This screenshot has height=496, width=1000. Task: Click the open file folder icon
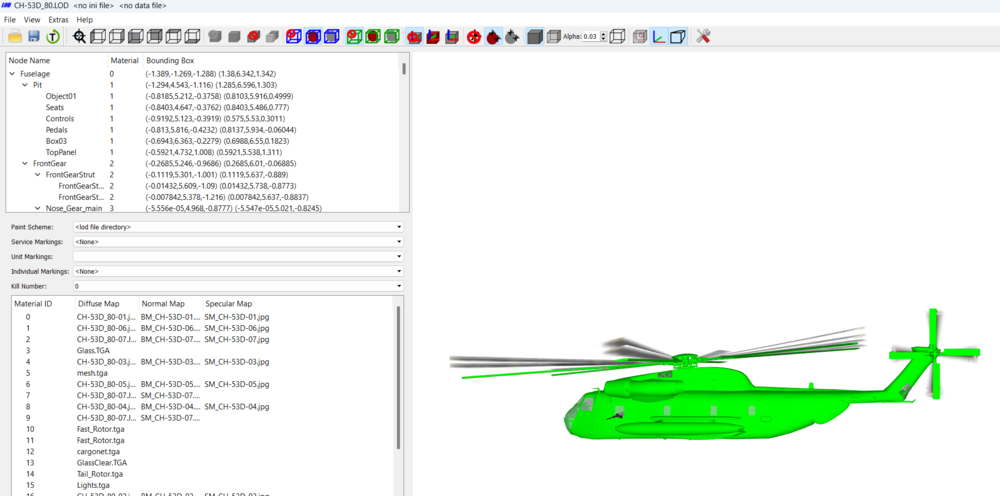click(x=15, y=37)
